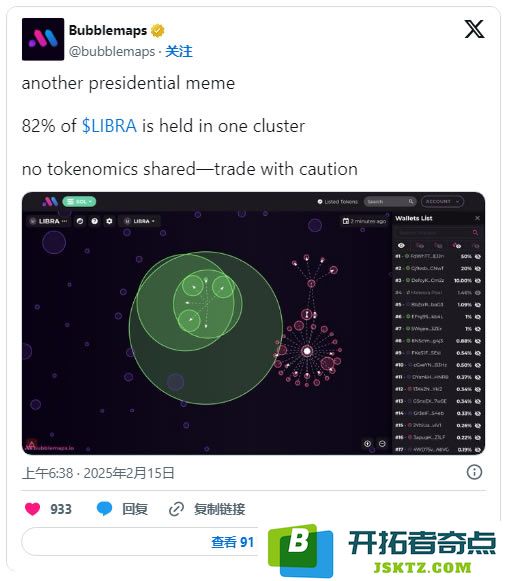Toggle visibility eye for wallet #3
The image size is (508, 581).
(x=478, y=280)
